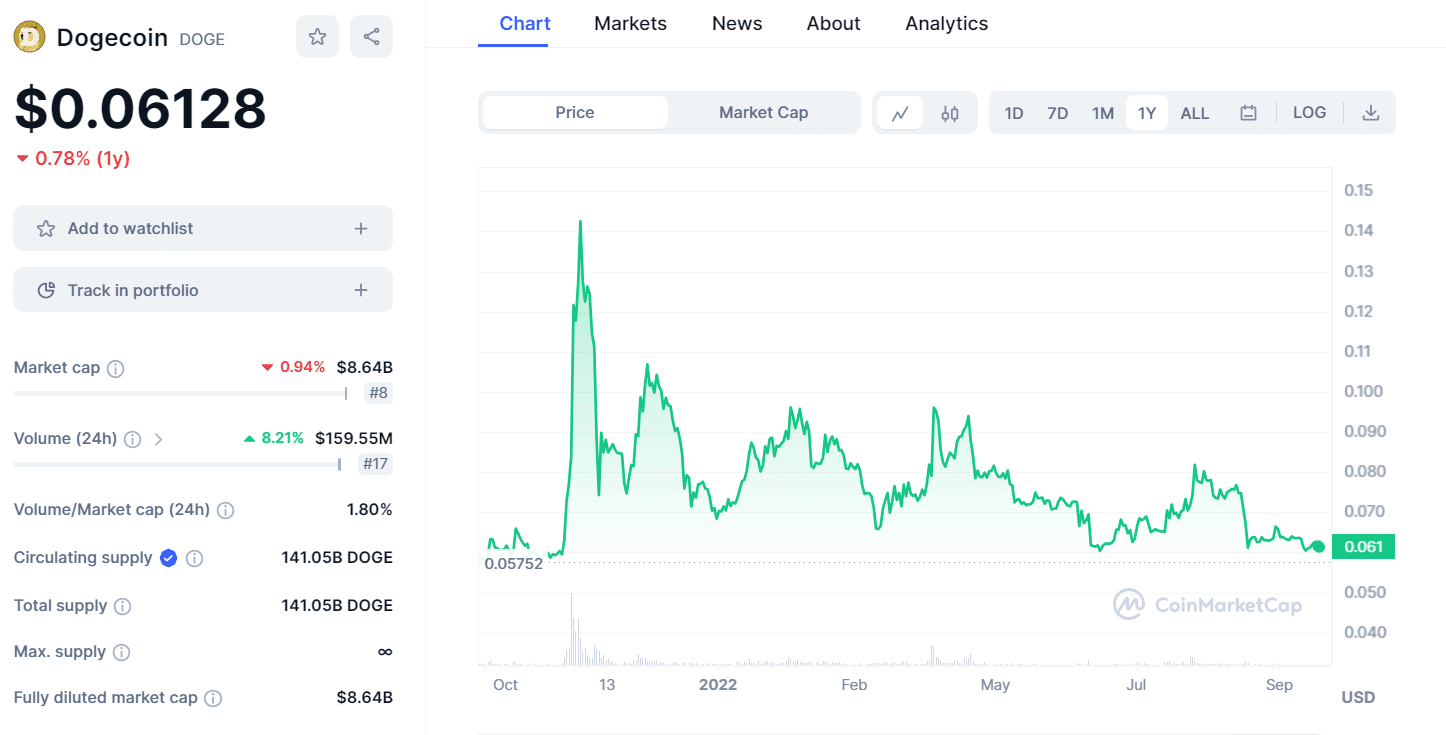Viewport: 1446px width, 735px height.
Task: Click the #17 volume rank badge
Action: pos(375,464)
